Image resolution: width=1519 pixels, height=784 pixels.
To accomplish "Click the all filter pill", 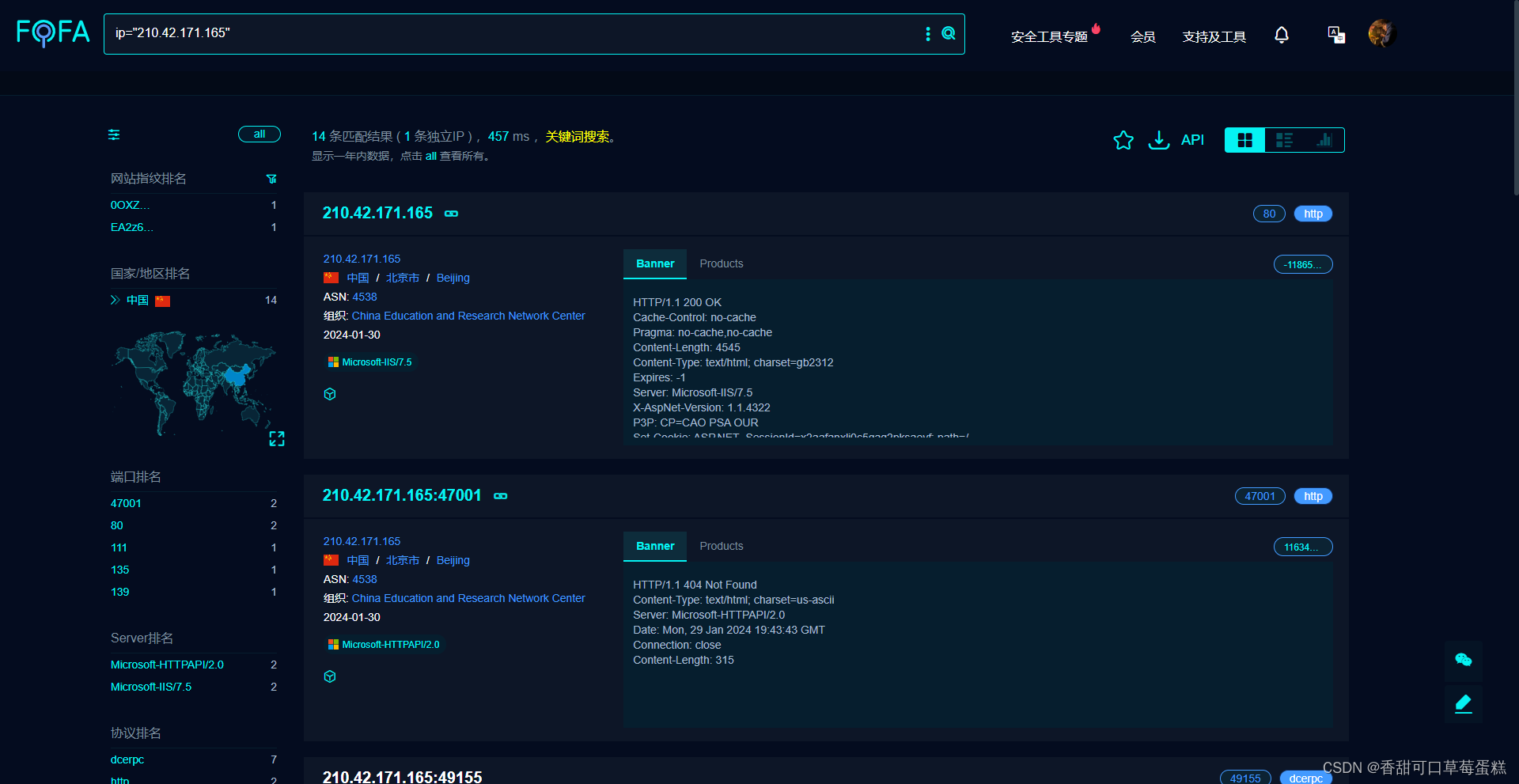I will click(259, 134).
